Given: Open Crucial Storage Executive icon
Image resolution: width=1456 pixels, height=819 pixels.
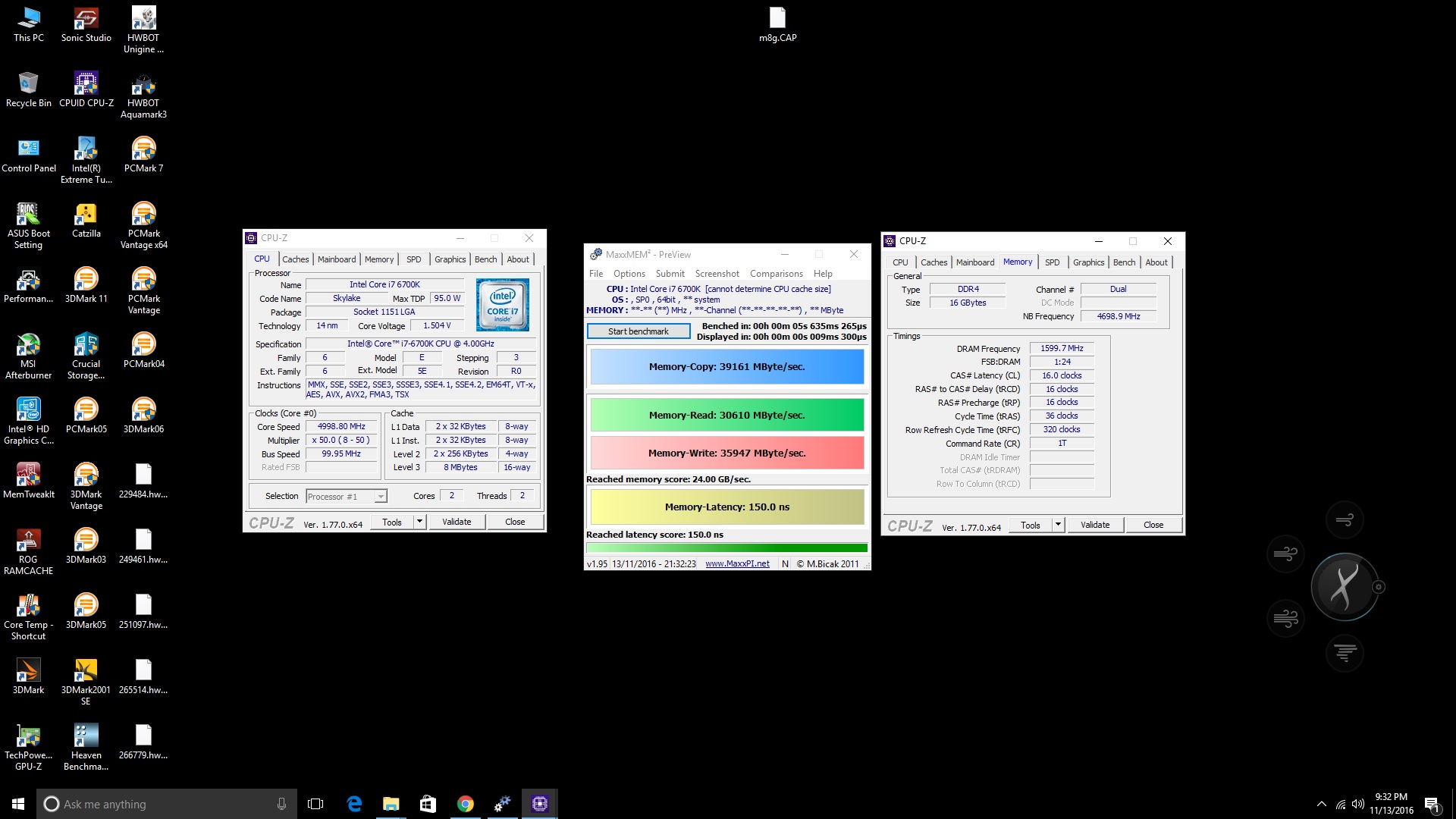Looking at the screenshot, I should 86,356.
